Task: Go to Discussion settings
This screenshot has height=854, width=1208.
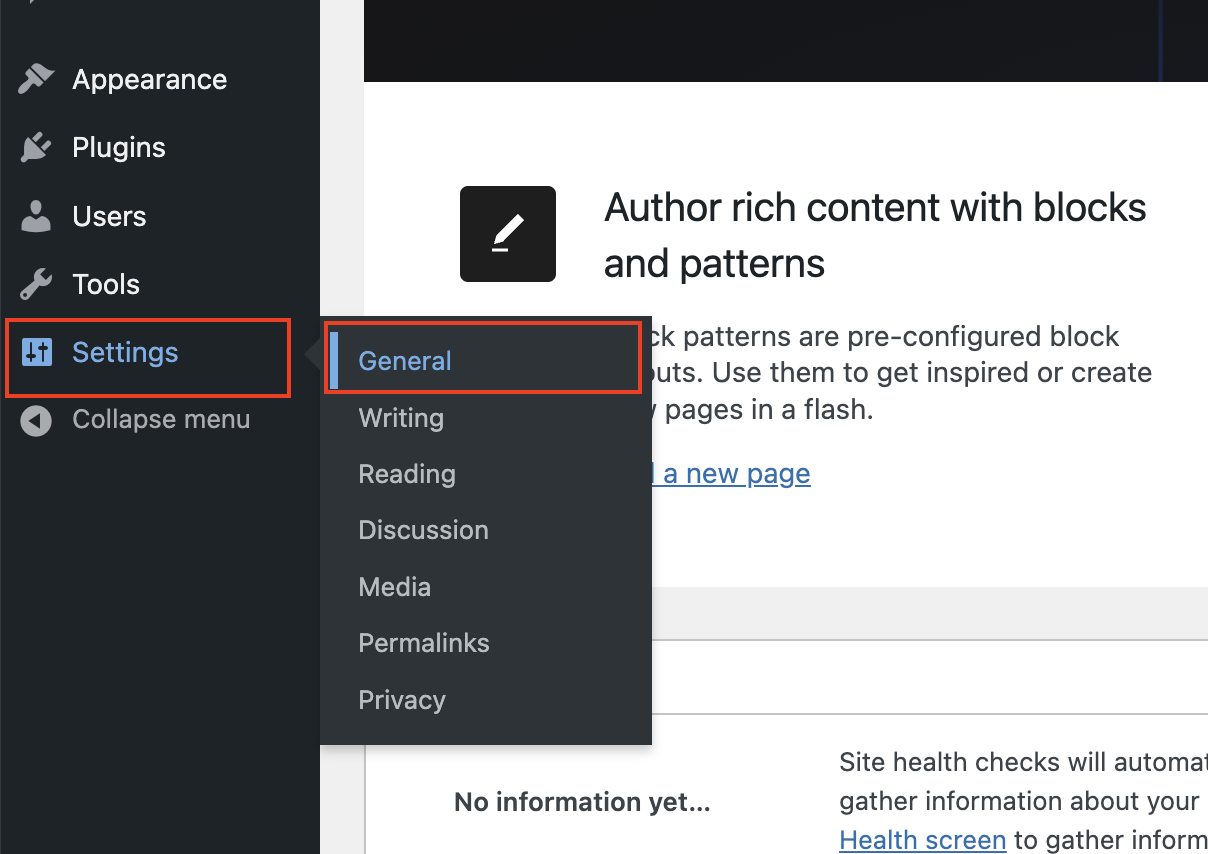Action: (423, 530)
